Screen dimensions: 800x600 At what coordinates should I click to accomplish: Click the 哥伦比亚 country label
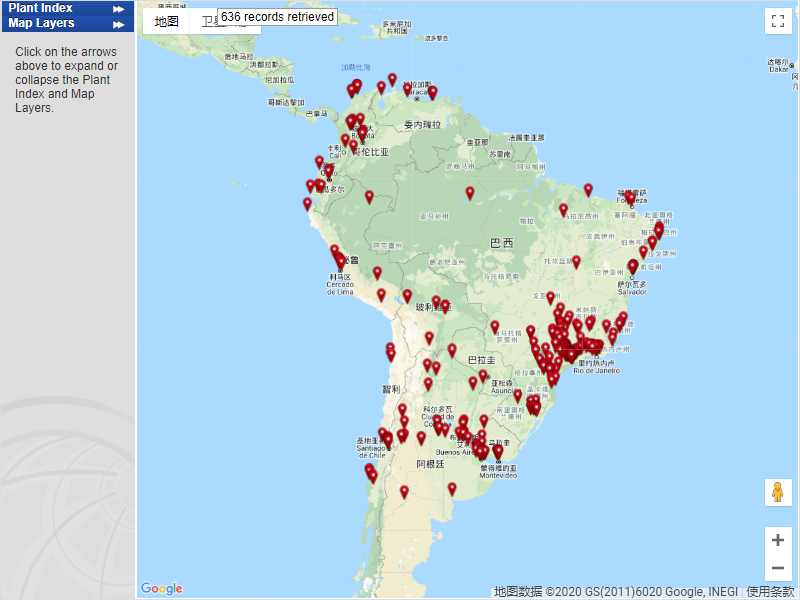tap(371, 152)
